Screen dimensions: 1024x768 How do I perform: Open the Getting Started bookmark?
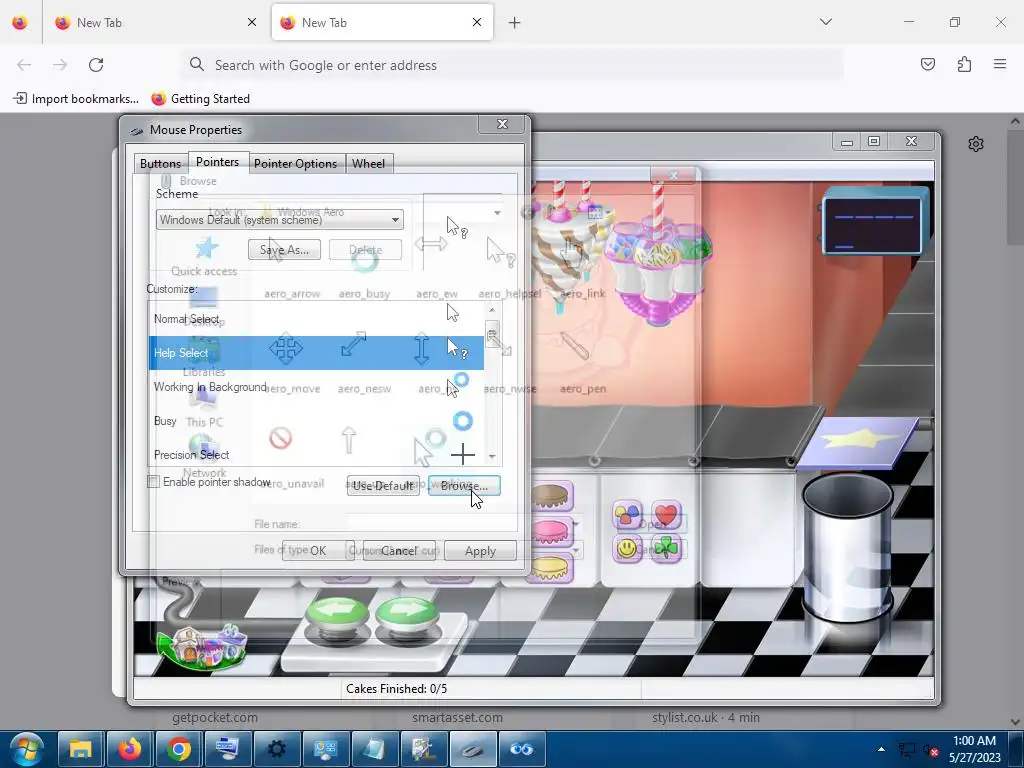tap(200, 99)
